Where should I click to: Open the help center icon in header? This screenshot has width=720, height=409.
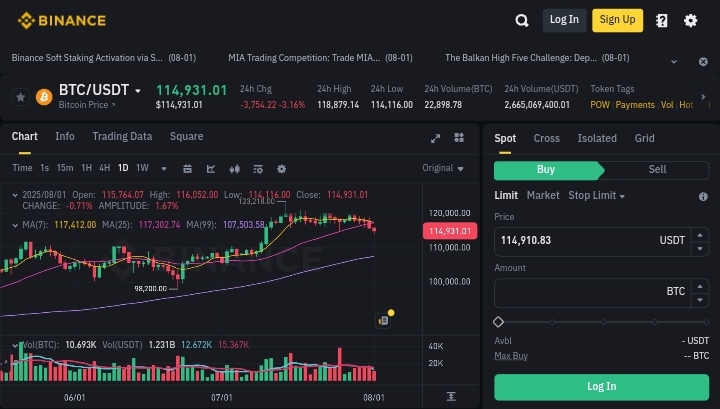point(662,21)
